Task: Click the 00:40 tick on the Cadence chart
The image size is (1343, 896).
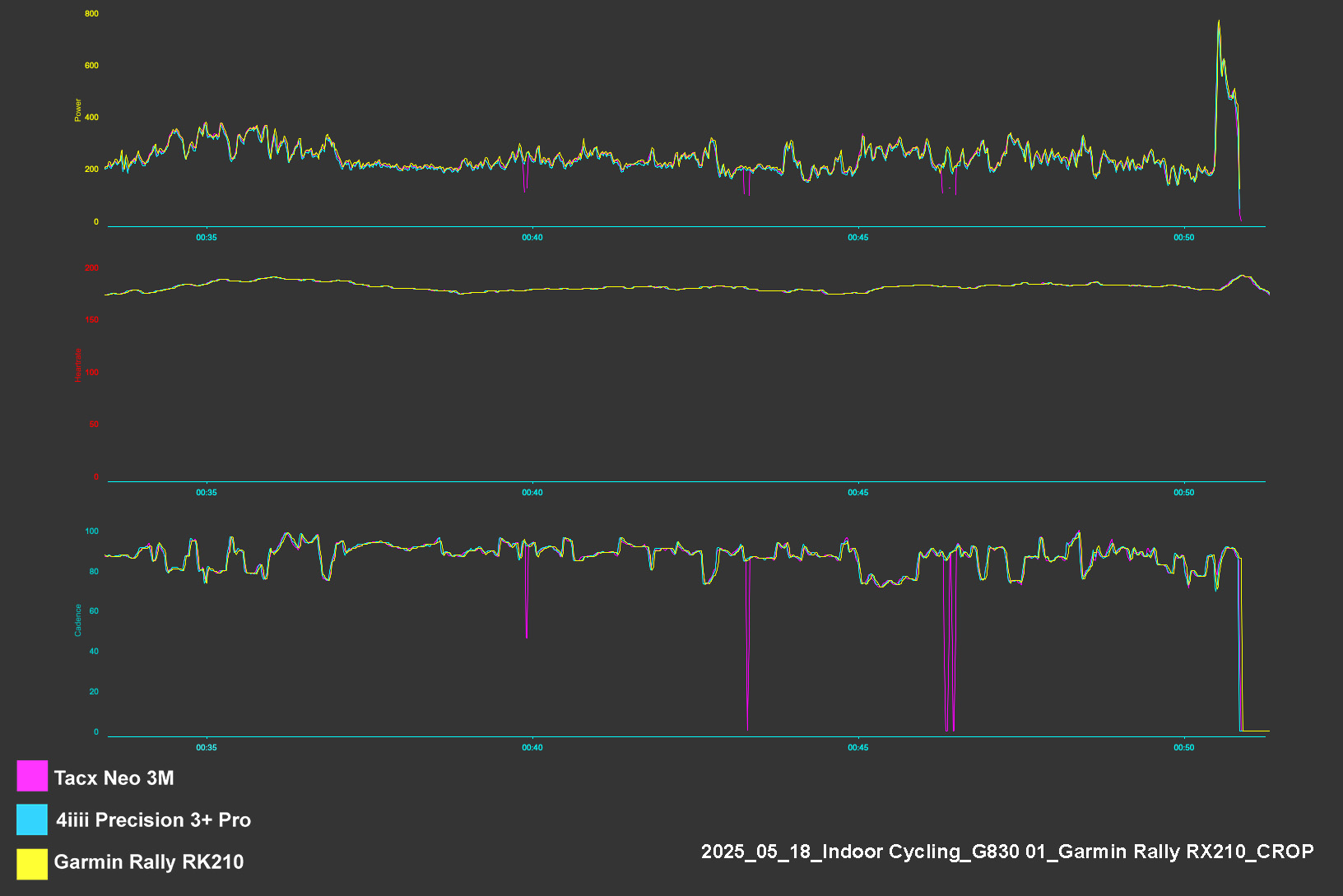Action: coord(532,747)
